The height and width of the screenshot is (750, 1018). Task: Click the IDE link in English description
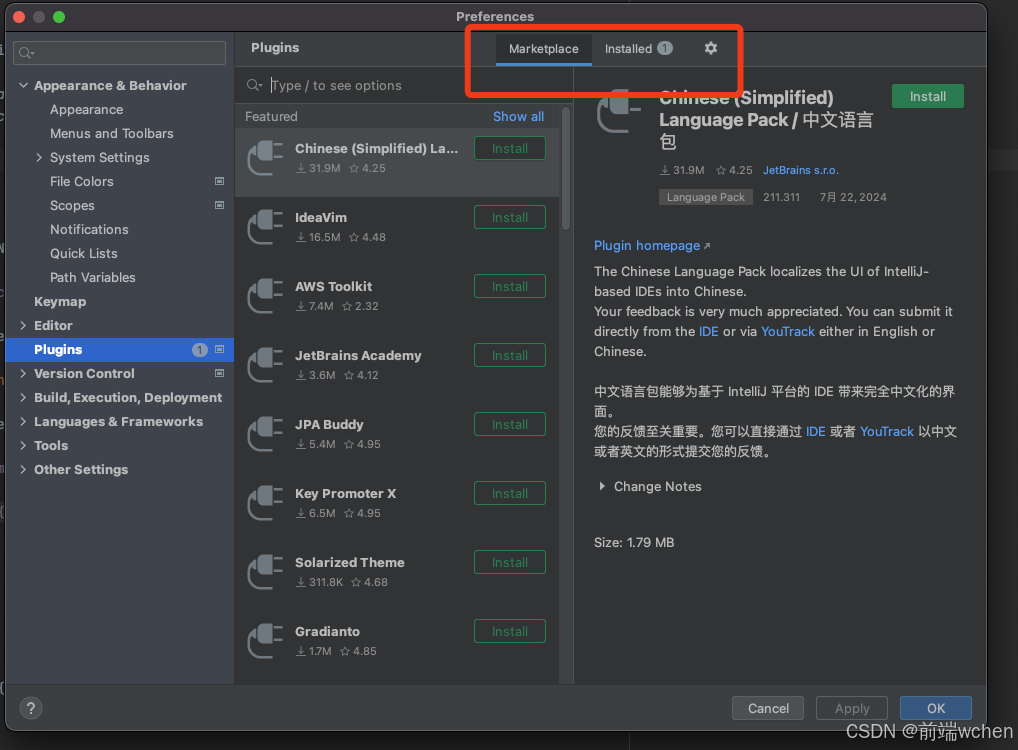[x=708, y=331]
